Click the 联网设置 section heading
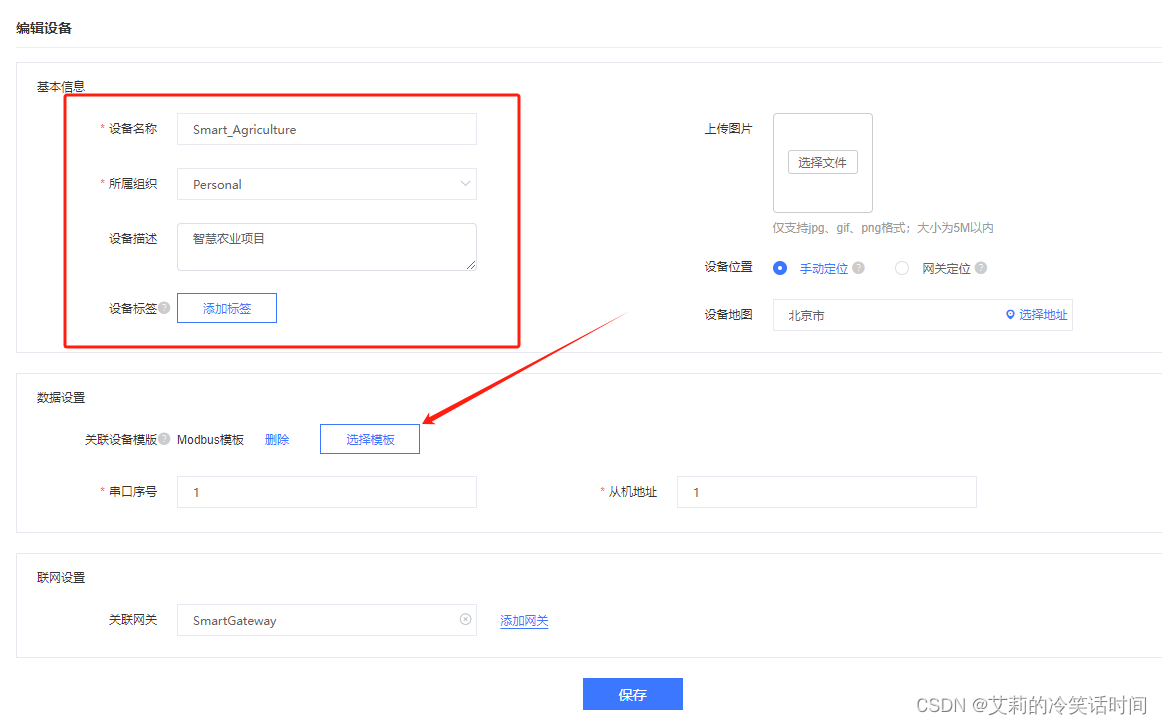 61,577
